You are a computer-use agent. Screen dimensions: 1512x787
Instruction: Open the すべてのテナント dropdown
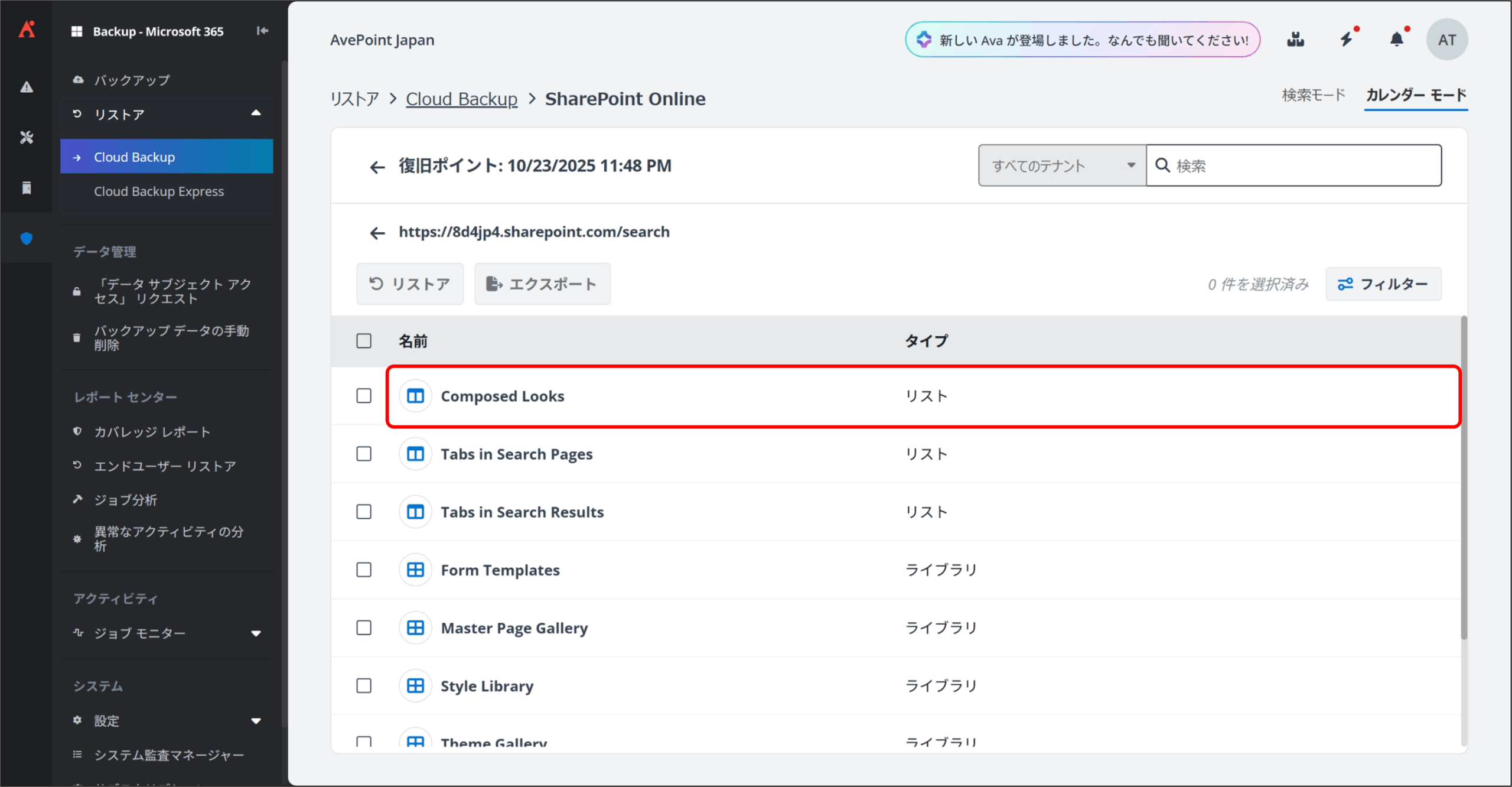[x=1062, y=166]
